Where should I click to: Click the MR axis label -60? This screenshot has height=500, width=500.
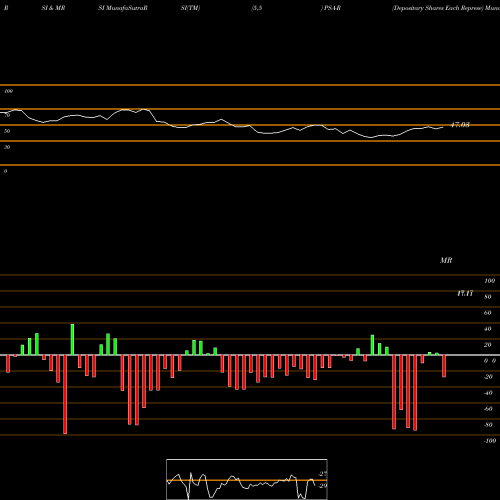tap(488, 409)
